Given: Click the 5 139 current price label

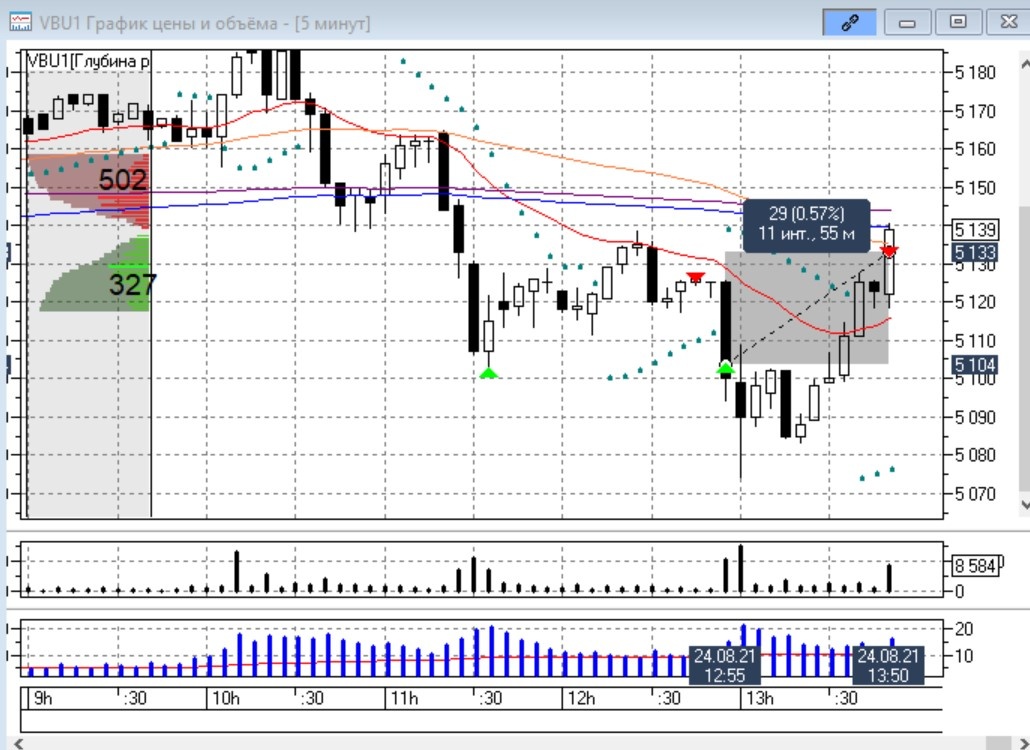Looking at the screenshot, I should (x=975, y=230).
